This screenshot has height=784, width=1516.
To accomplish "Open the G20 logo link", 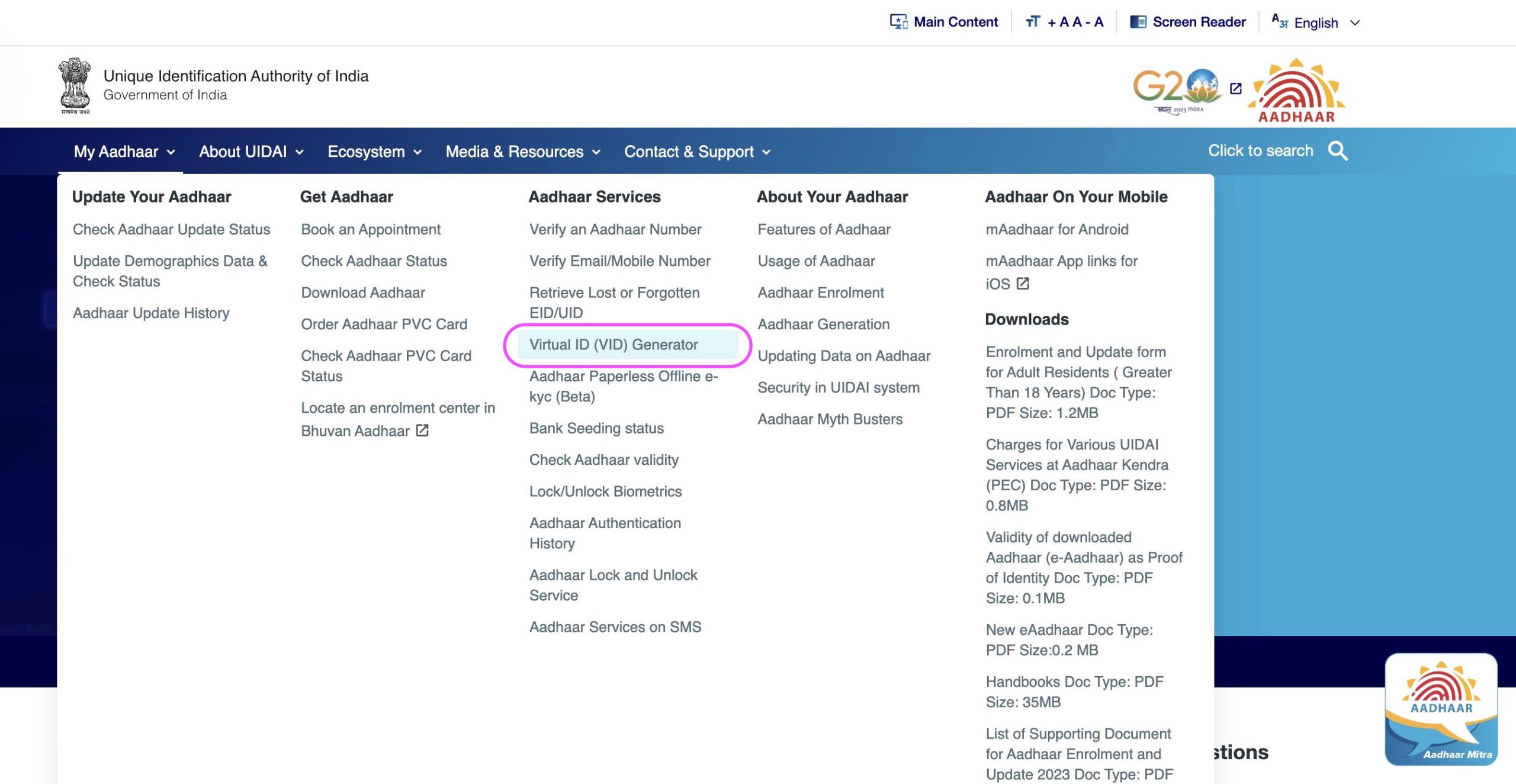I will pos(1176,90).
